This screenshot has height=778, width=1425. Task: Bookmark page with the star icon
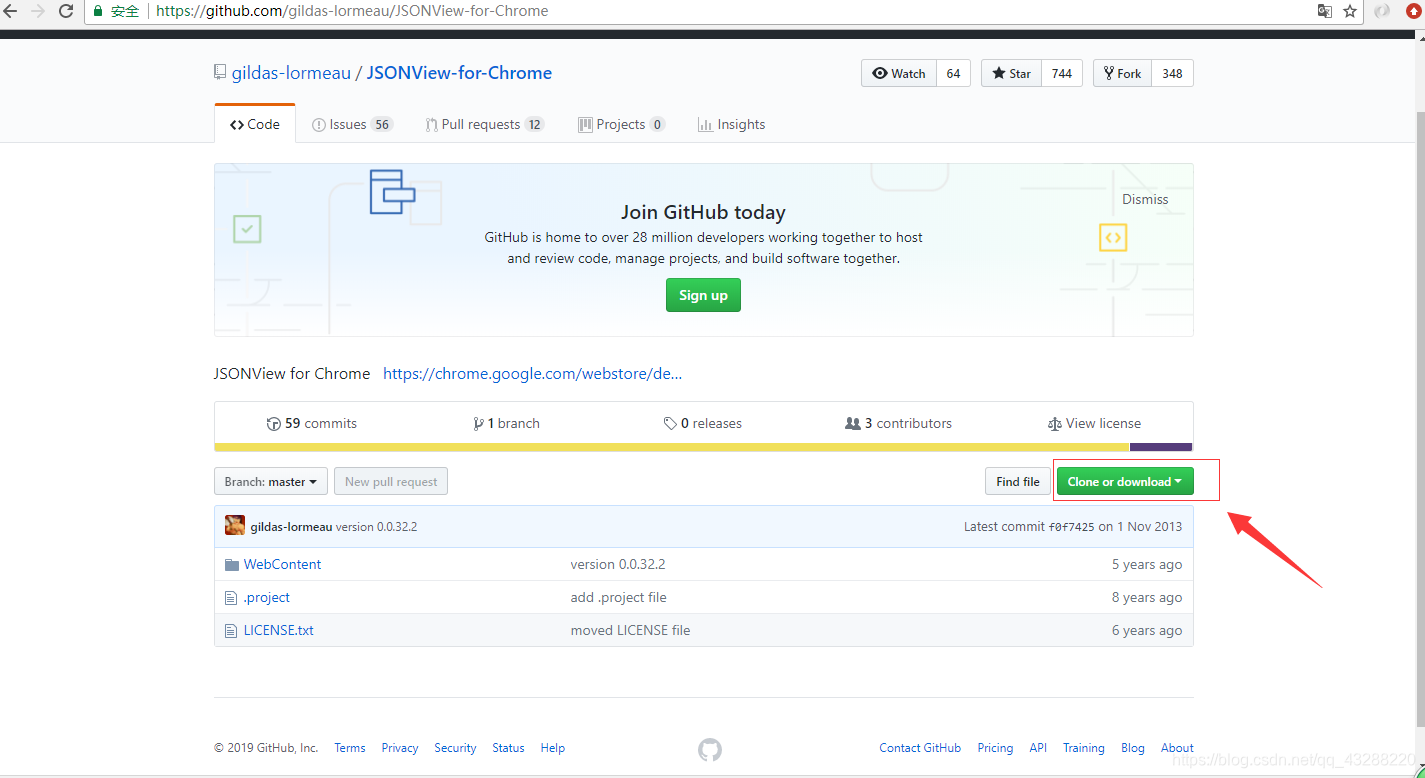pos(1350,11)
